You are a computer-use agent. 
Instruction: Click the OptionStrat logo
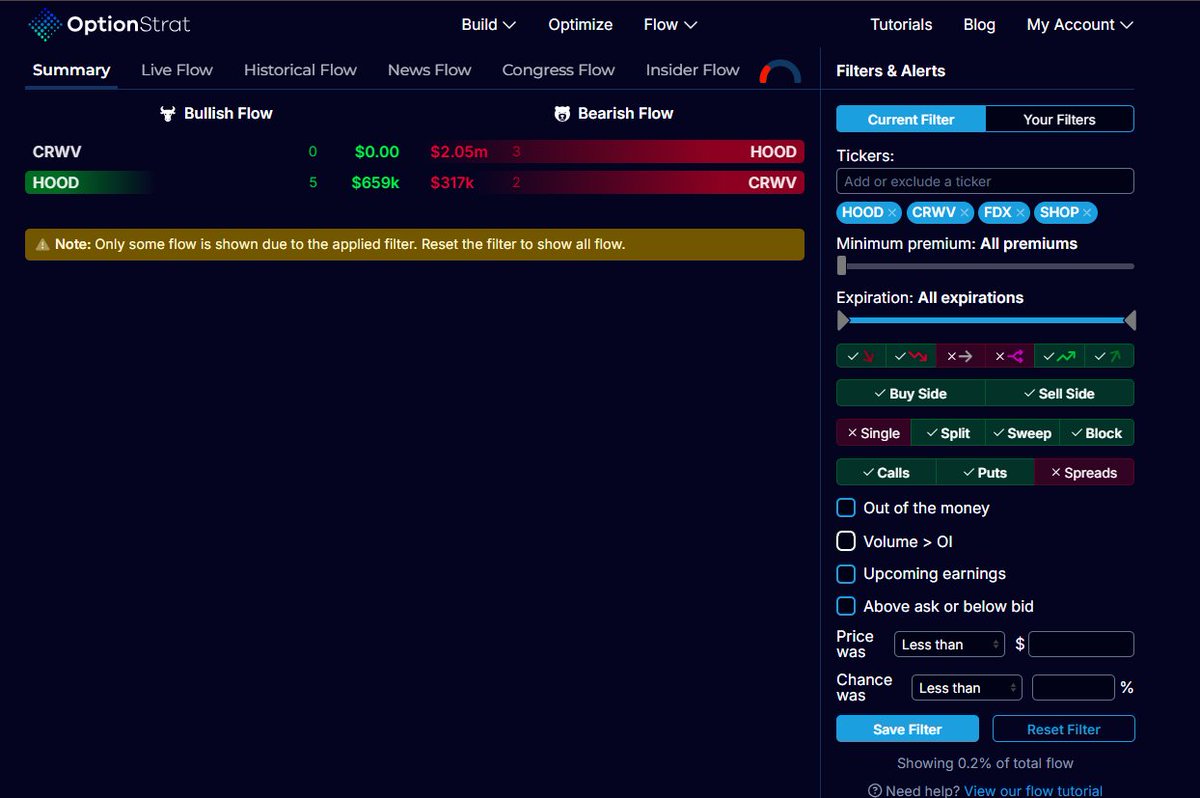[108, 24]
